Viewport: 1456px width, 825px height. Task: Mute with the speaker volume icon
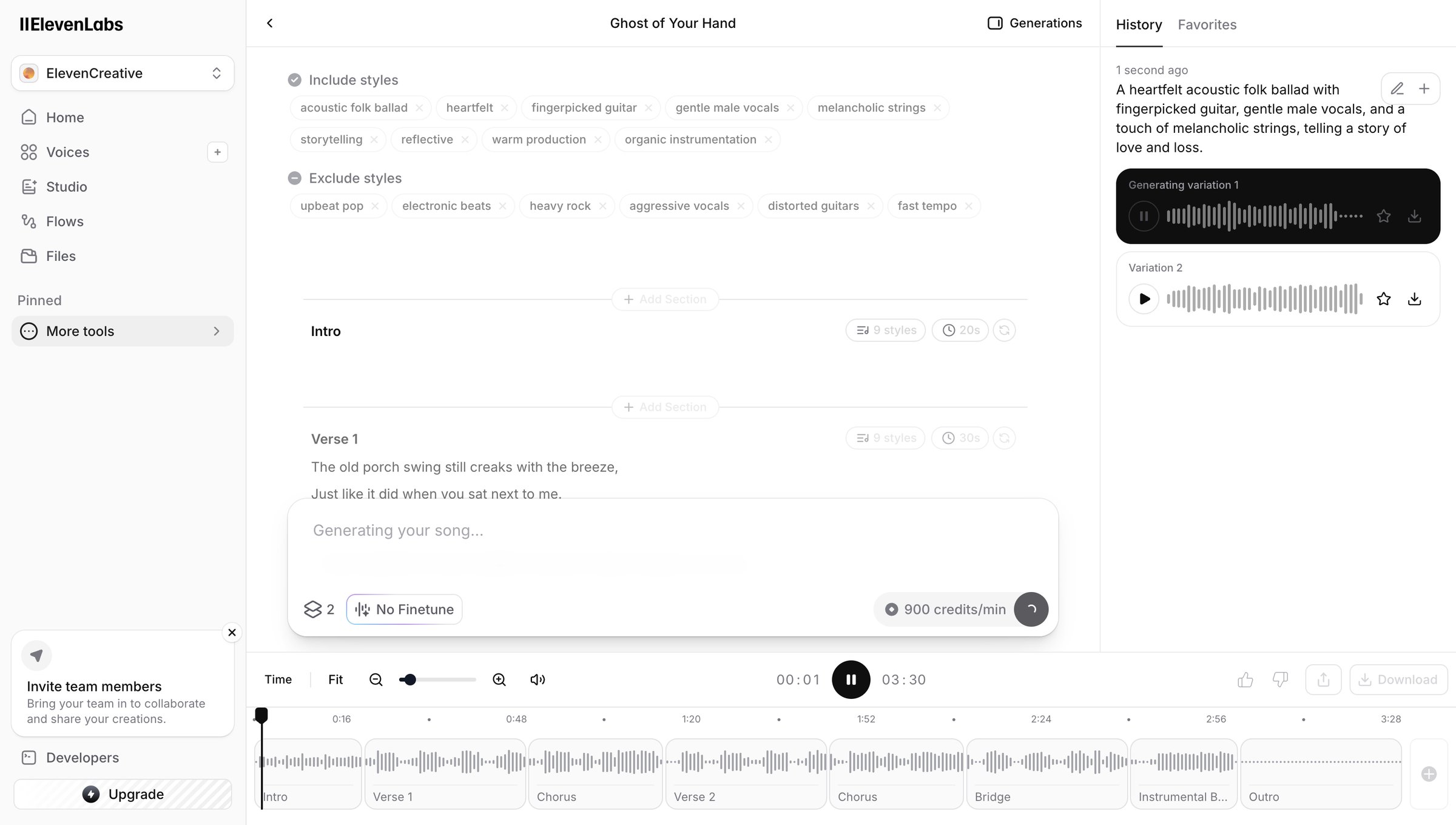click(x=538, y=679)
